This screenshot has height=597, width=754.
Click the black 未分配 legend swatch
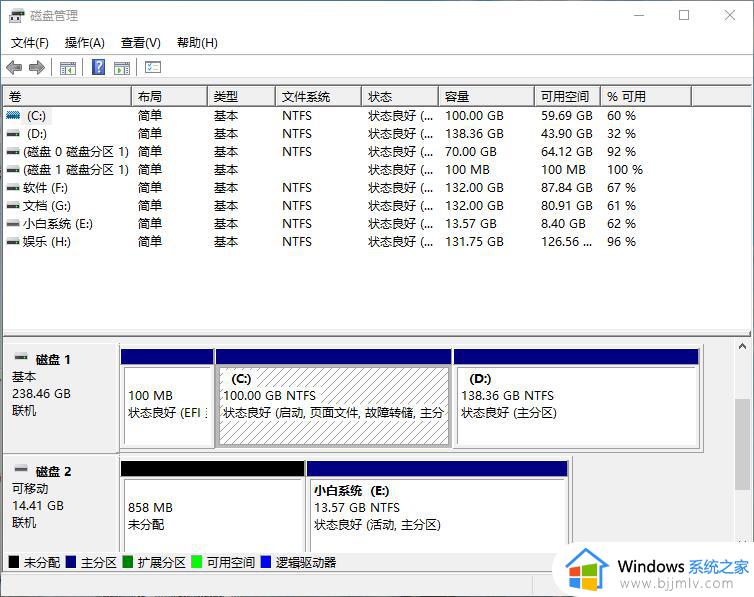14,562
